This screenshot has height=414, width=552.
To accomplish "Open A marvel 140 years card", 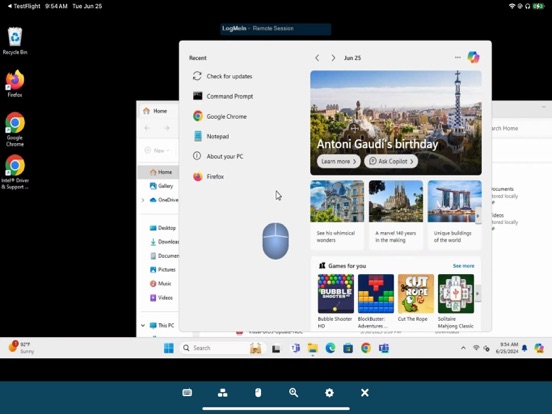I will pos(396,215).
